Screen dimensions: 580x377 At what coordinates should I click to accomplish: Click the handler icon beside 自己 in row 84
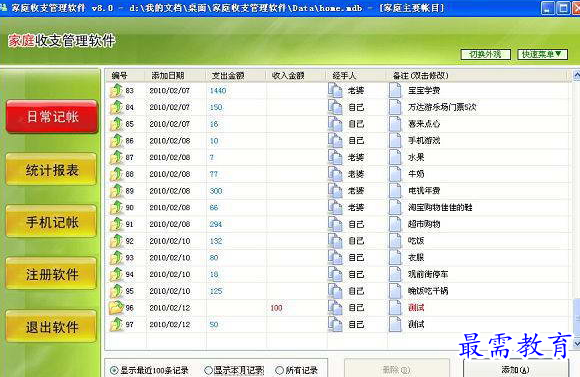coord(335,107)
